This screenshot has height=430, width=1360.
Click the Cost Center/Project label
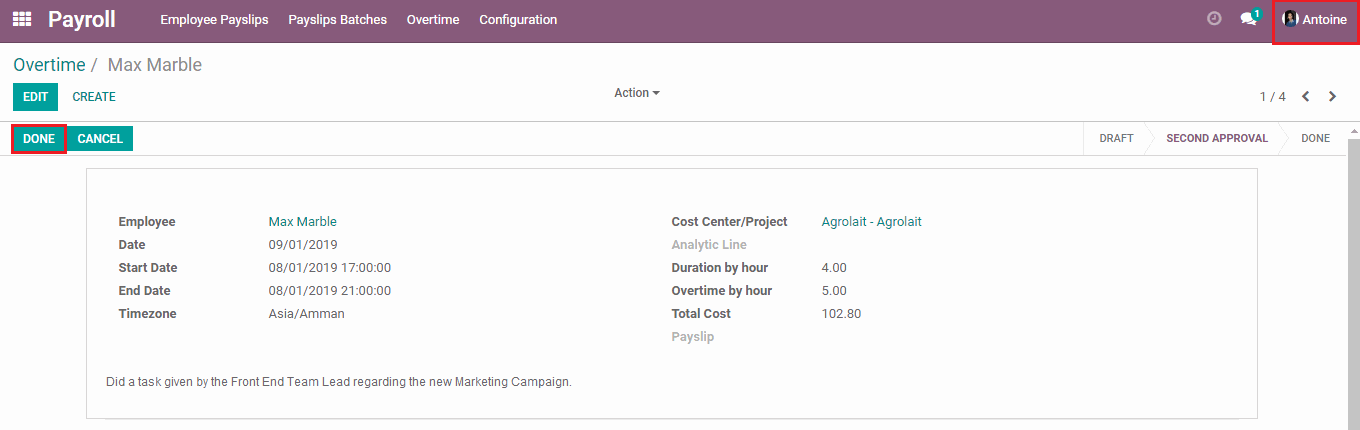730,222
